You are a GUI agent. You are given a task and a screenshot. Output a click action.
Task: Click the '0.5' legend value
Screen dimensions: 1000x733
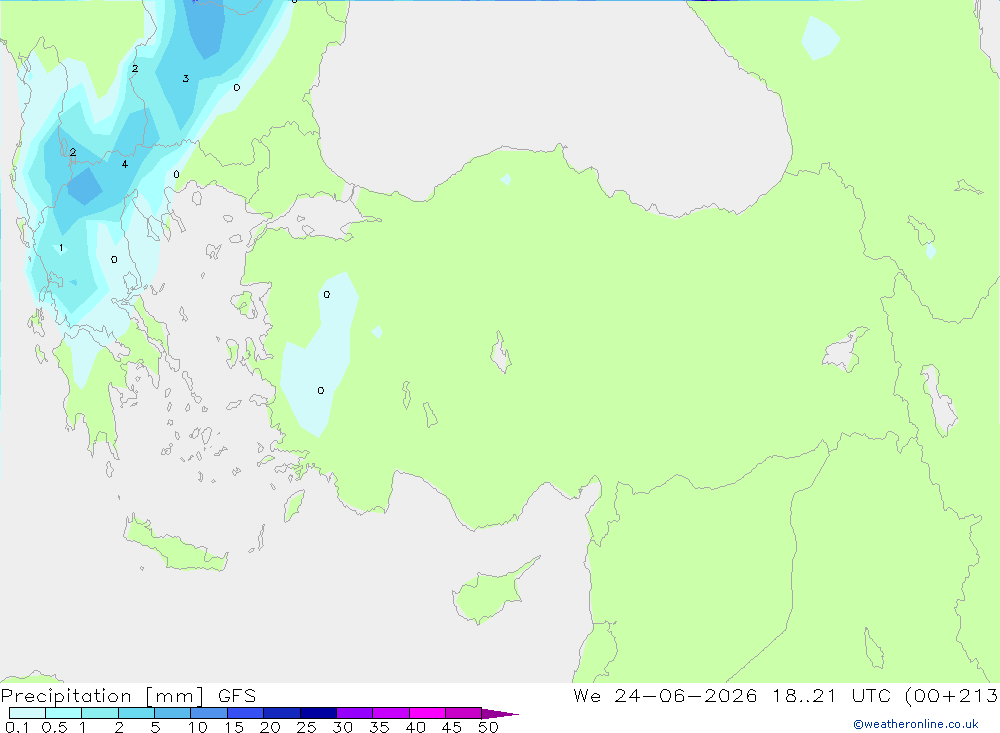pos(54,727)
